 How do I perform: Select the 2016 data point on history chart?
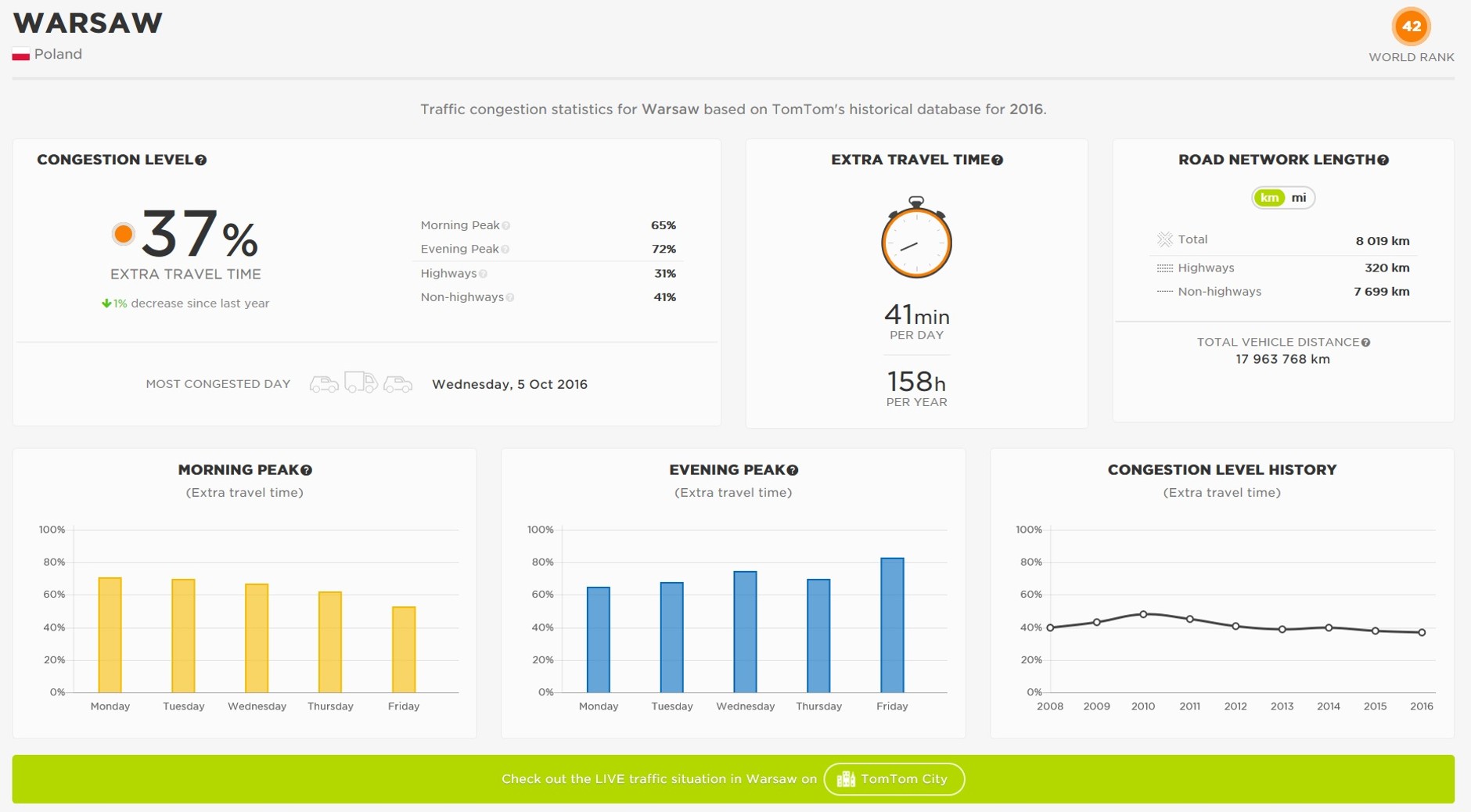pyautogui.click(x=1422, y=632)
